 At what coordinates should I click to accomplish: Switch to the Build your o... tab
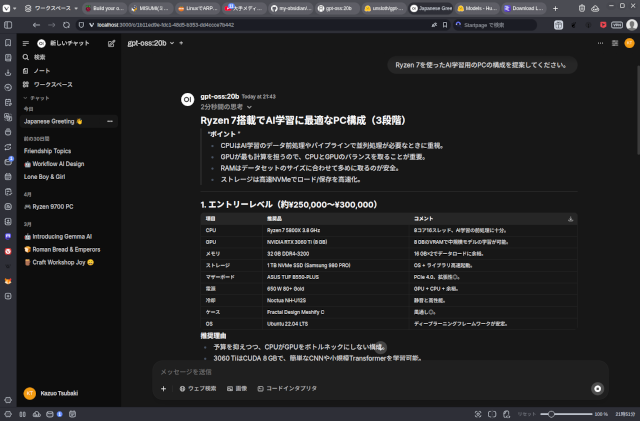click(x=104, y=8)
